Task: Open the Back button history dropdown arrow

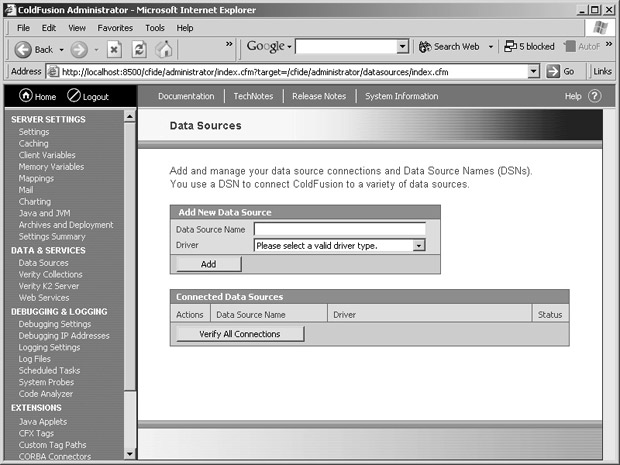Action: tap(61, 50)
